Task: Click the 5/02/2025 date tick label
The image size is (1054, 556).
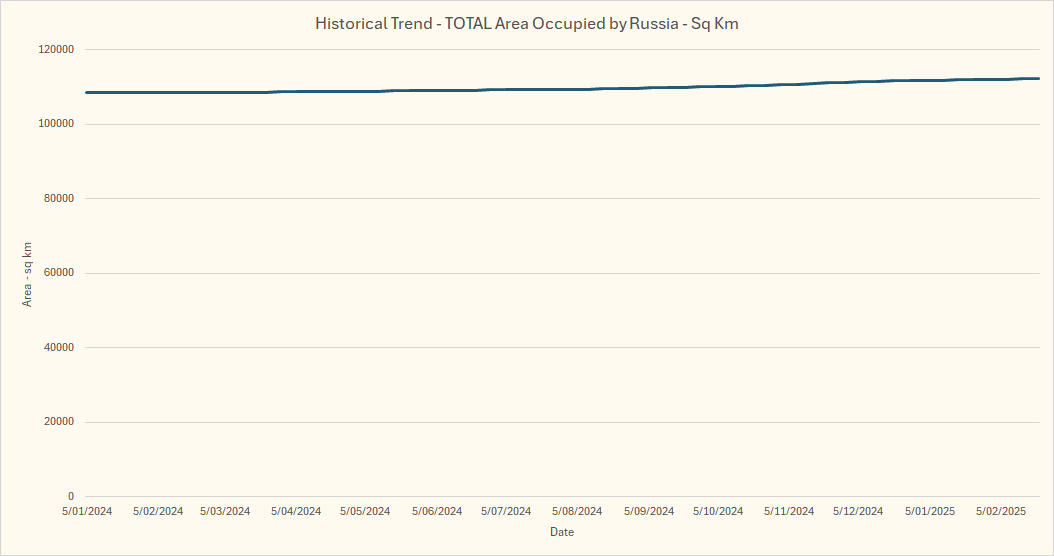Action: tap(1001, 511)
